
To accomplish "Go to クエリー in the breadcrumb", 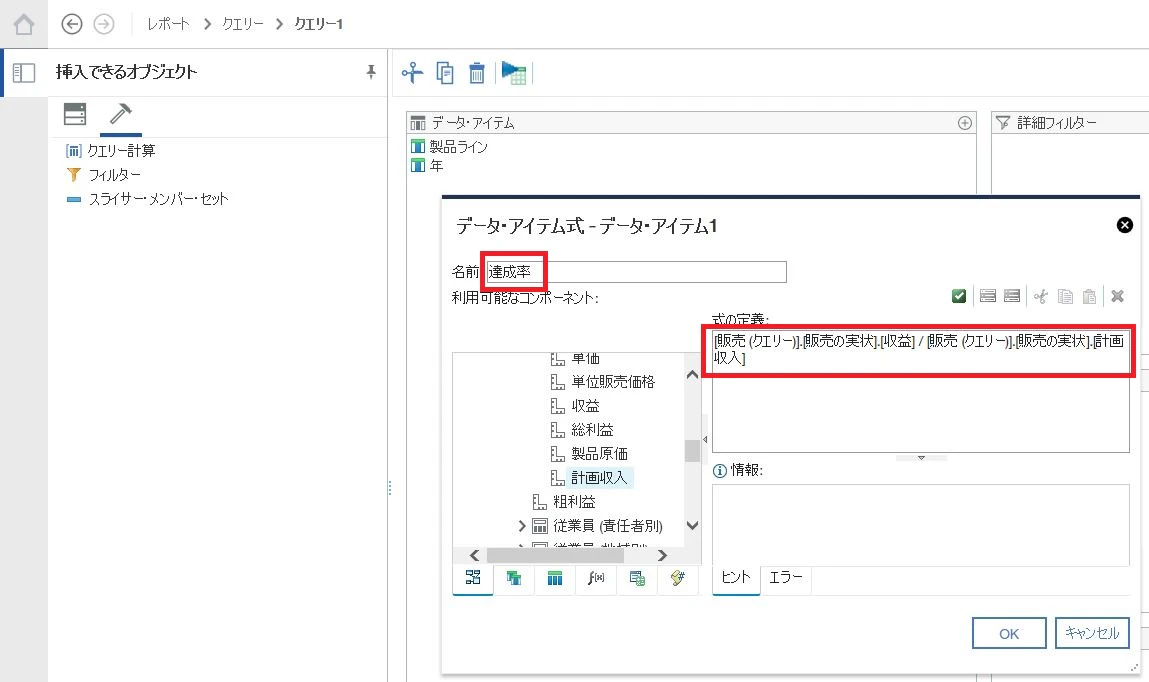I will (x=243, y=24).
